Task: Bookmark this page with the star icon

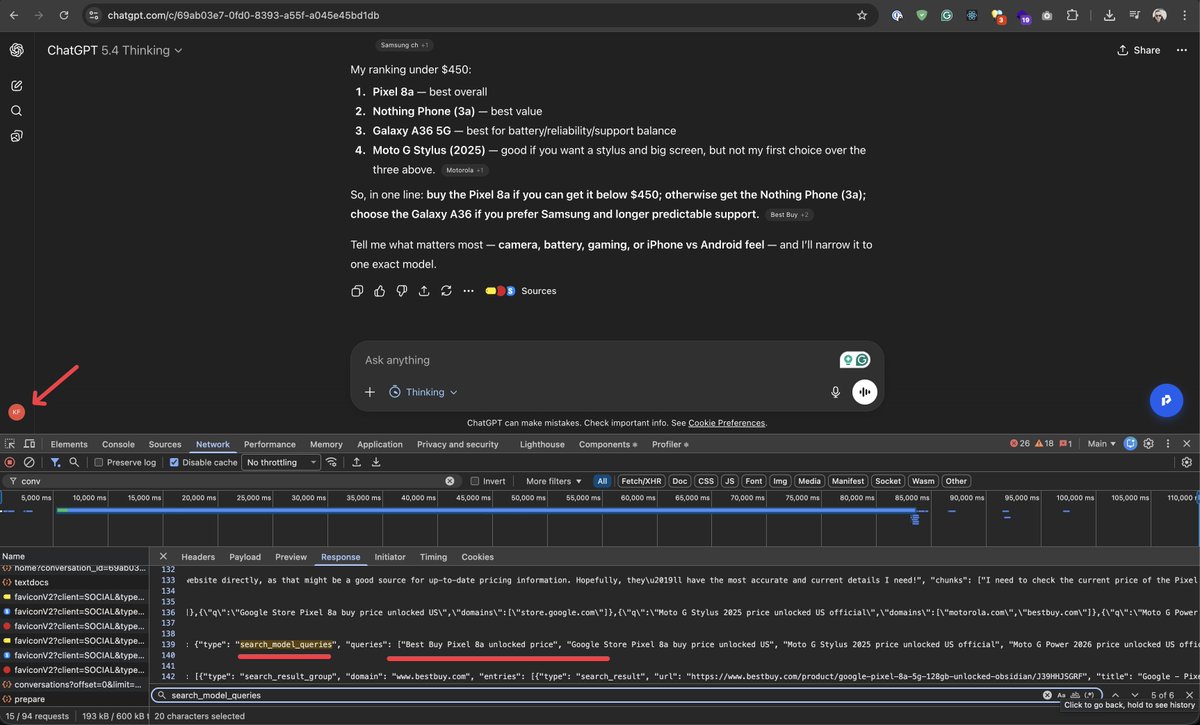Action: click(x=862, y=16)
